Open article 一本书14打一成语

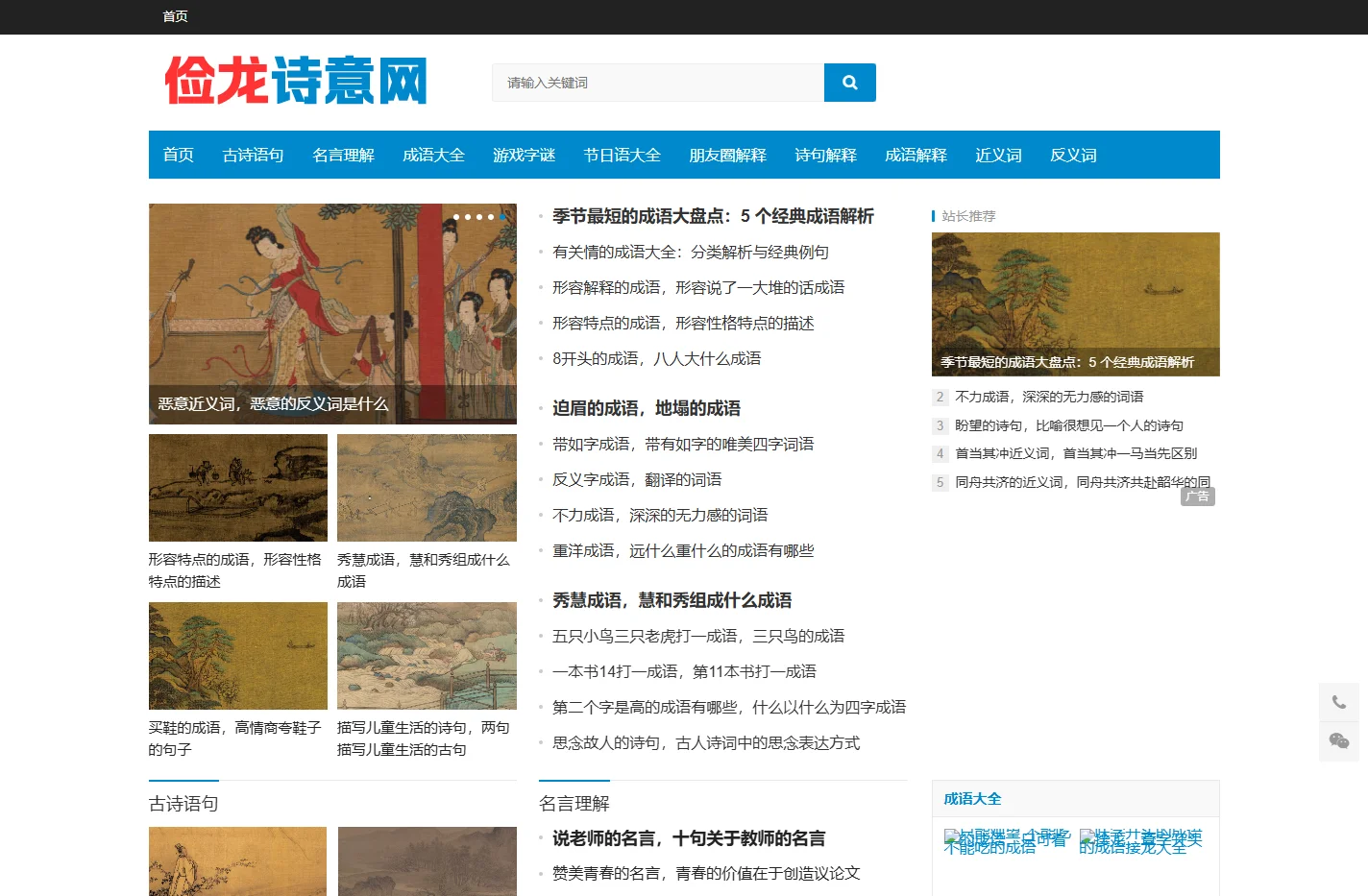(x=684, y=671)
